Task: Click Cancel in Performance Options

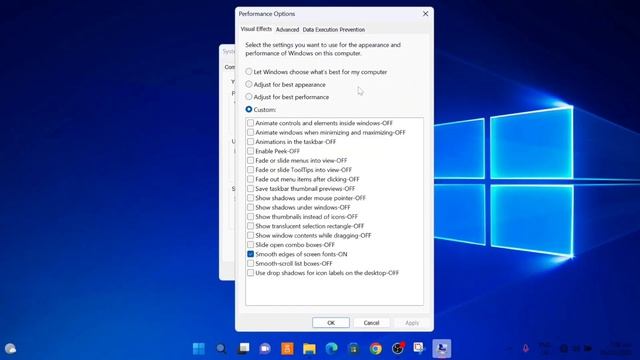Action: tap(371, 322)
